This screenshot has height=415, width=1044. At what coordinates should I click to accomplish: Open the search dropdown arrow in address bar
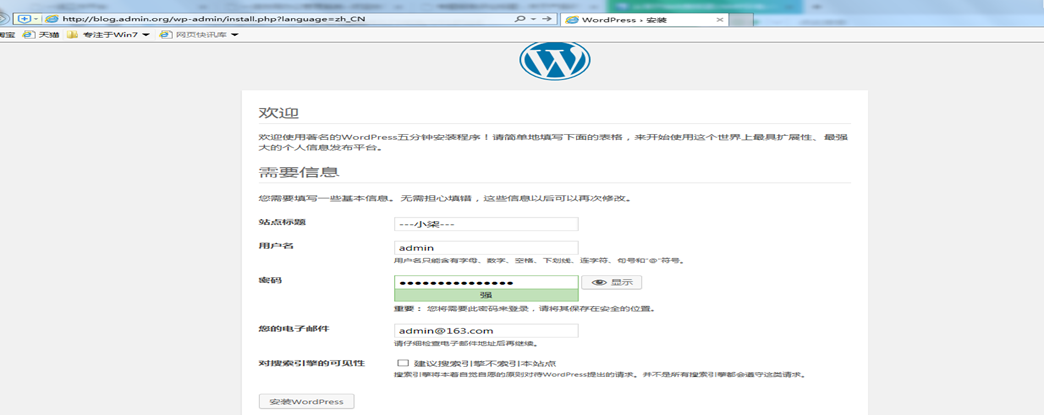(x=533, y=19)
